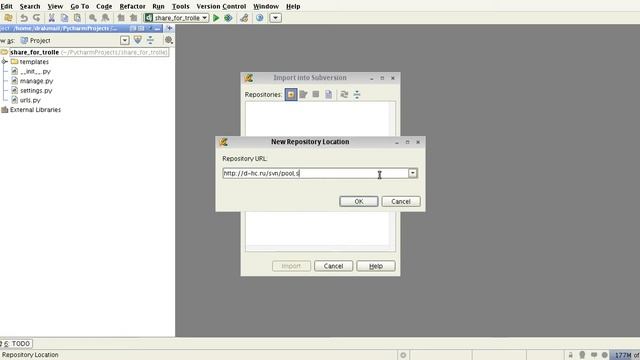Select share_for_trolle project root
This screenshot has width=640, height=360.
tap(34, 52)
